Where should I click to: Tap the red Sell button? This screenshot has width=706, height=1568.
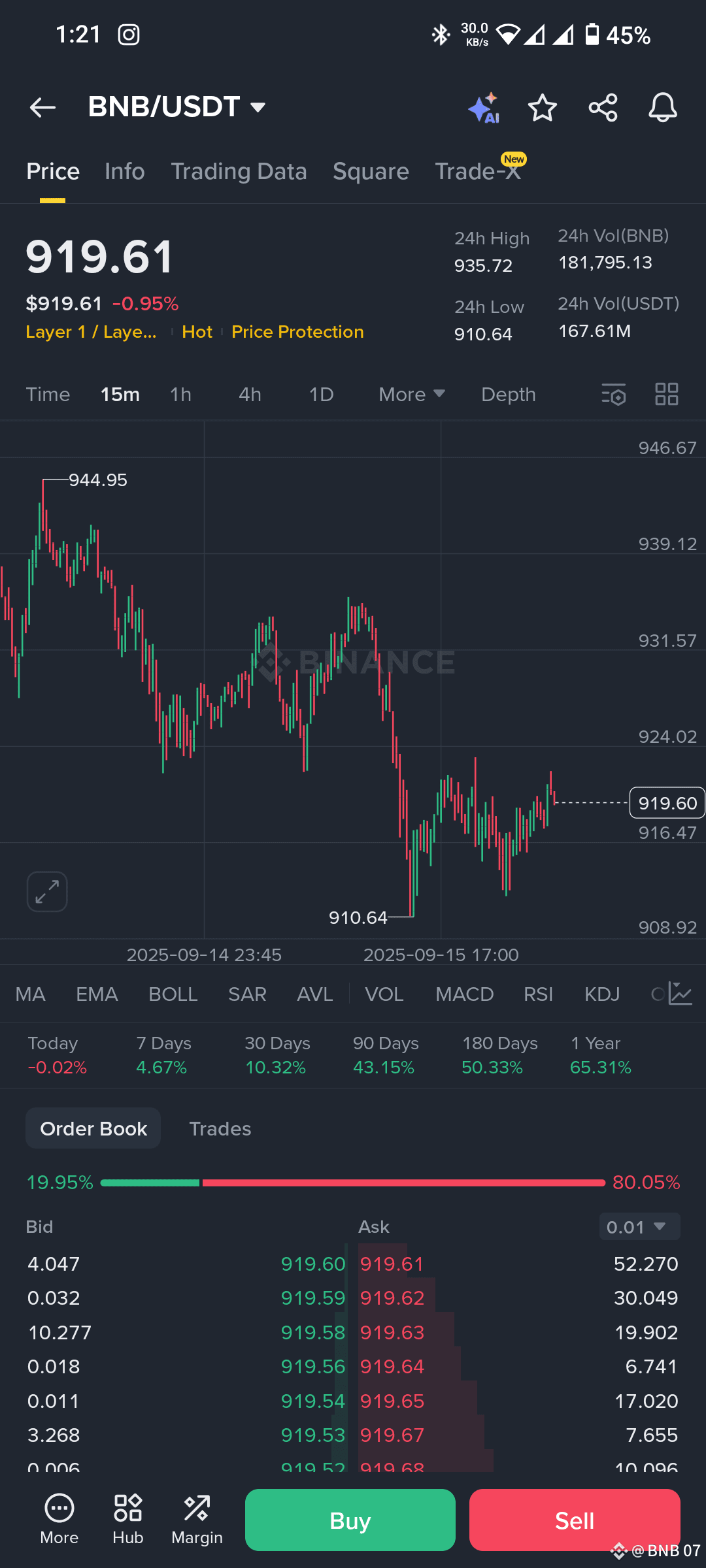(575, 1520)
